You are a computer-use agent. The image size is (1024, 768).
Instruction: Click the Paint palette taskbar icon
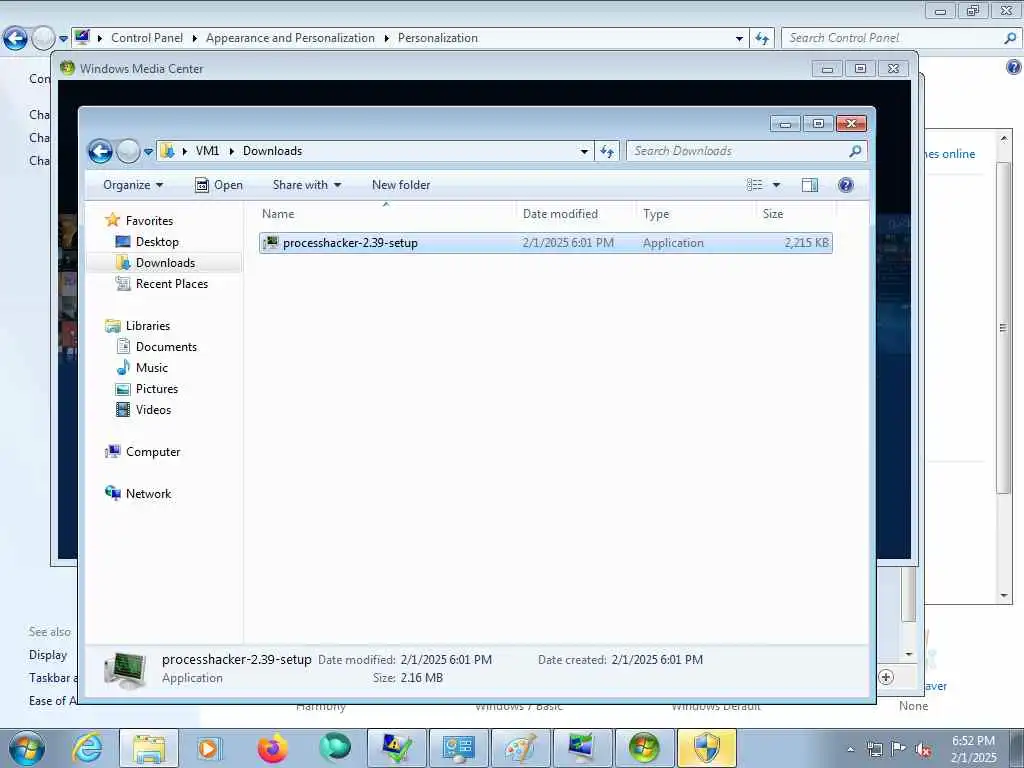pos(520,748)
